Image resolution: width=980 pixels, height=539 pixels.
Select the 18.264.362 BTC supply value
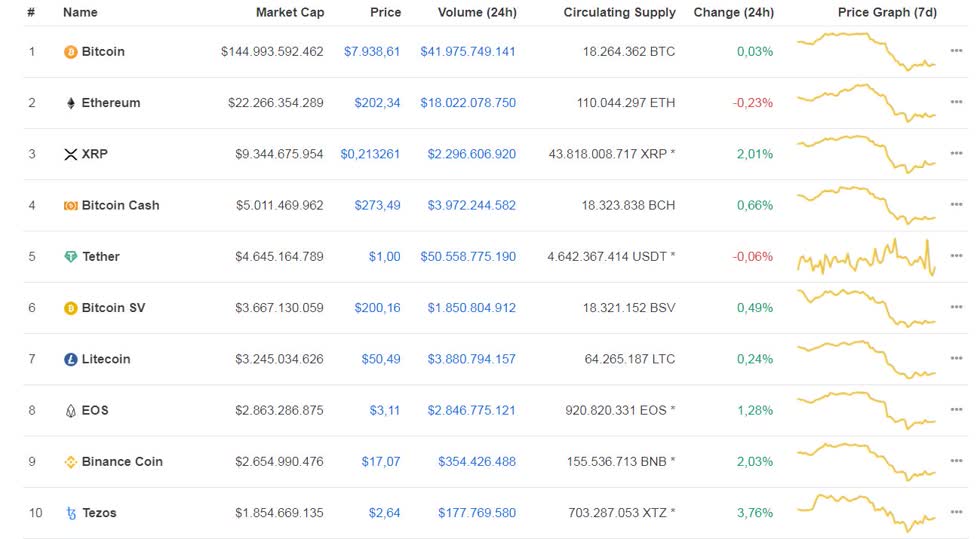click(x=629, y=51)
